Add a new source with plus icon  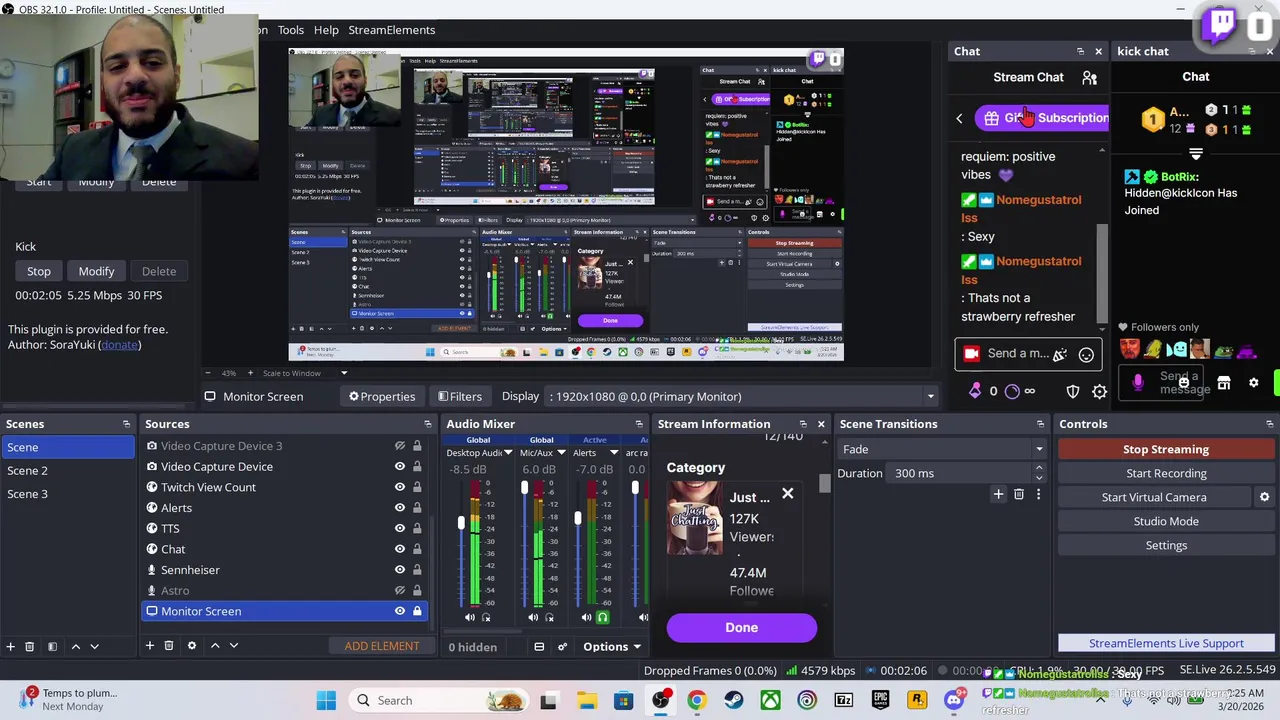click(150, 646)
